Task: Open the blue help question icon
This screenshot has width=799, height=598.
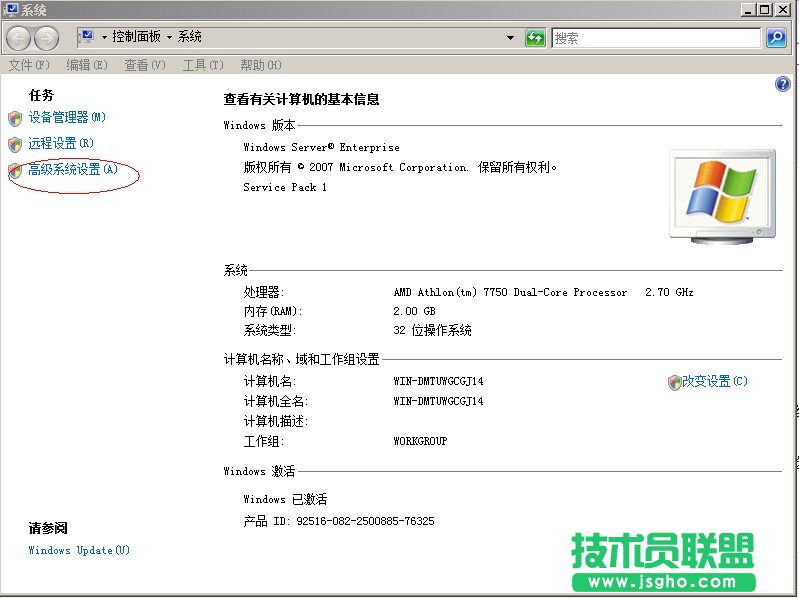Action: coord(783,84)
